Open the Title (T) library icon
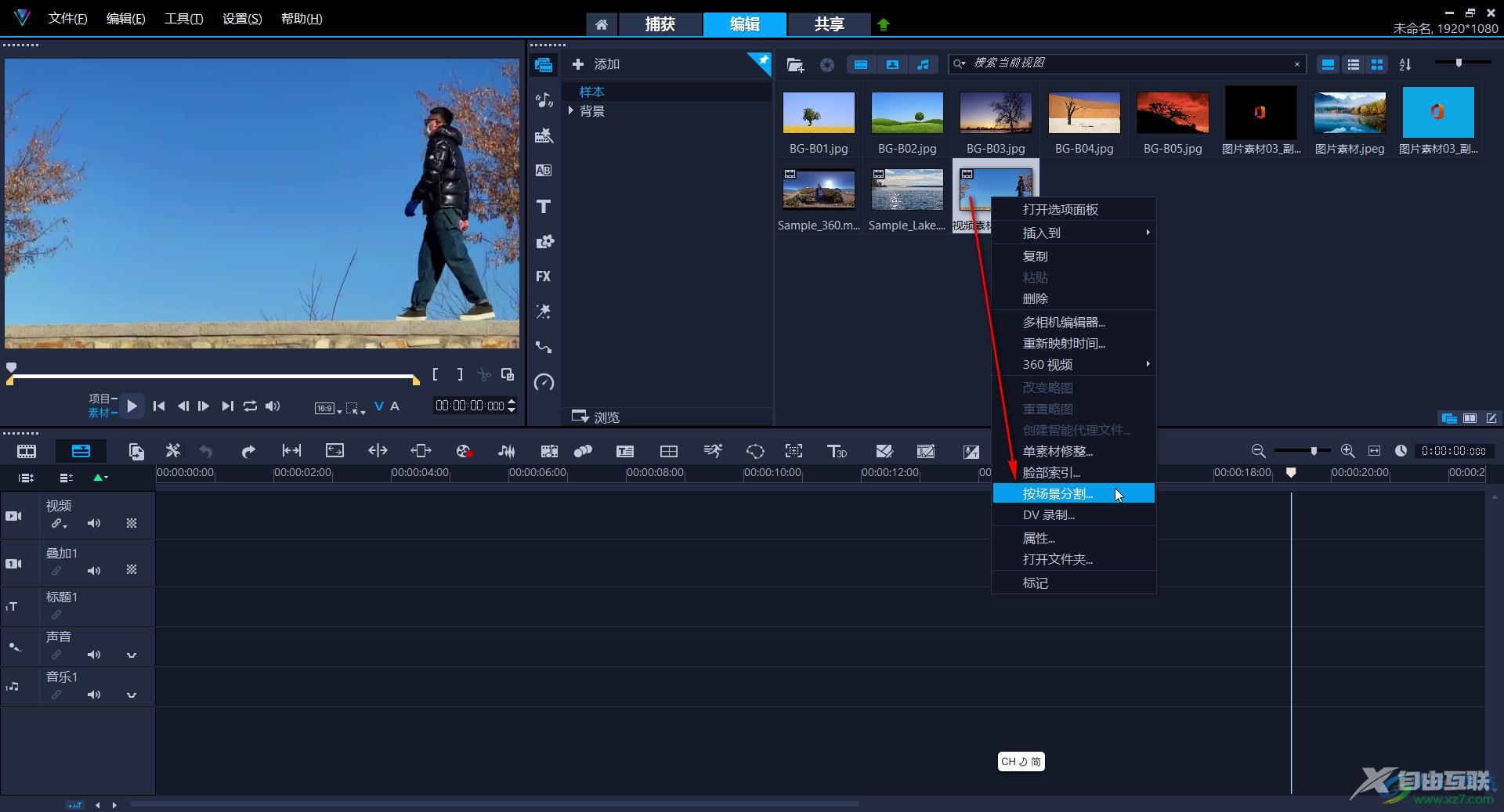 click(544, 206)
